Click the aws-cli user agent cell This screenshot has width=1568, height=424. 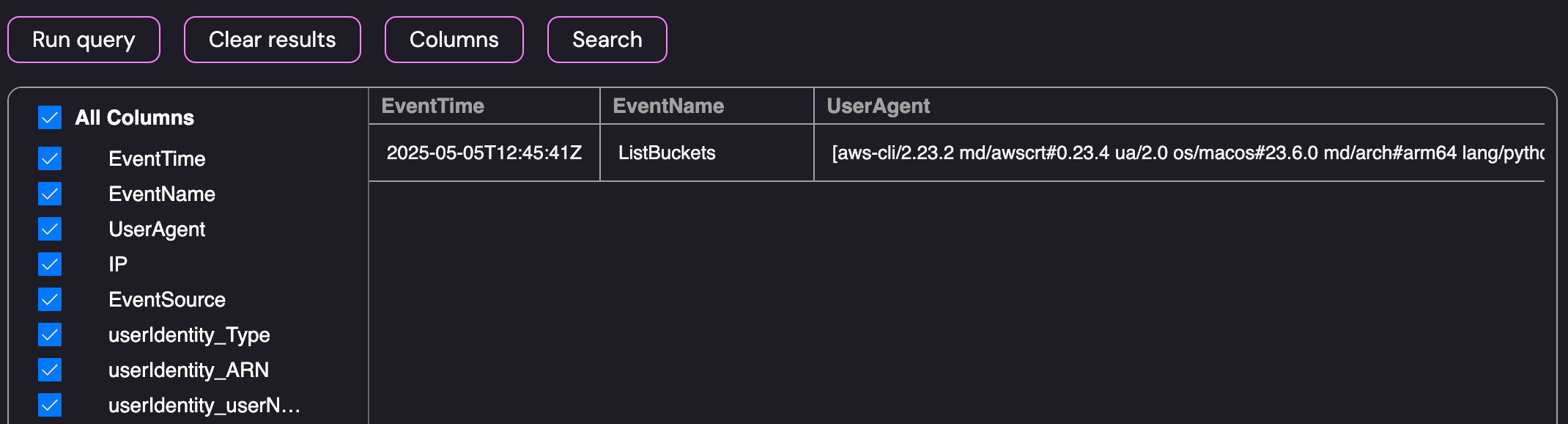click(x=1187, y=153)
